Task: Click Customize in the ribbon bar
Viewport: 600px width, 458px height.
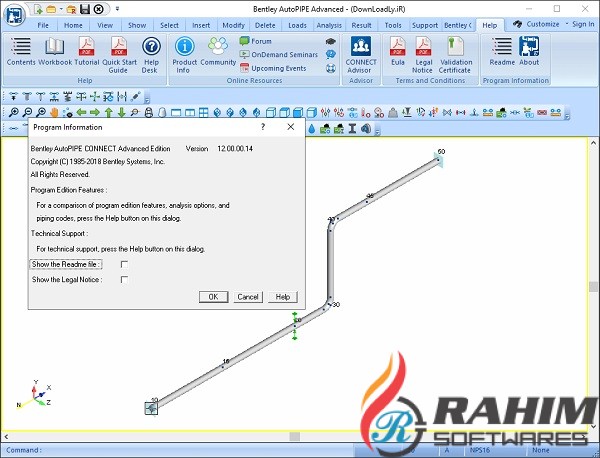Action: pyautogui.click(x=543, y=24)
